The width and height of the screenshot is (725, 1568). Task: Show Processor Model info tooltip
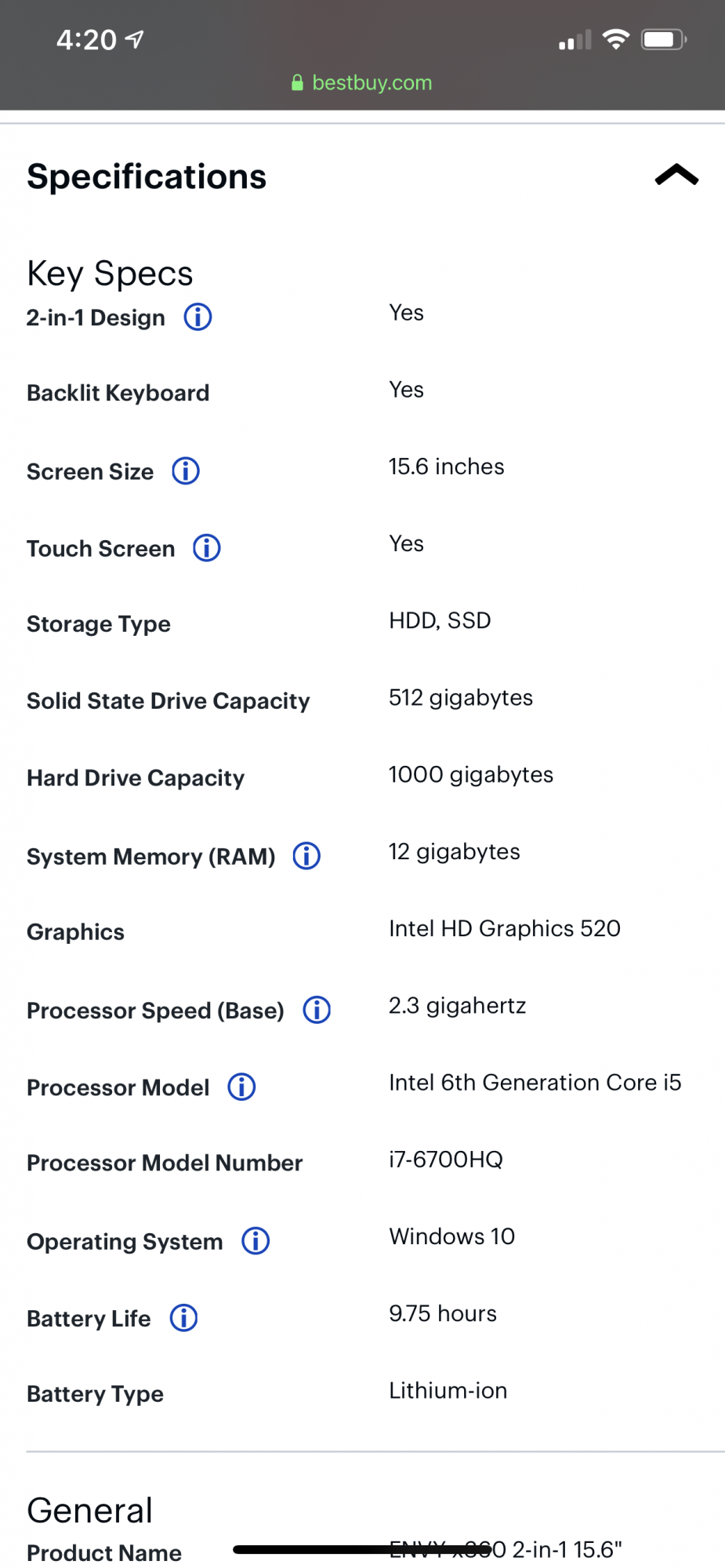click(x=241, y=1087)
